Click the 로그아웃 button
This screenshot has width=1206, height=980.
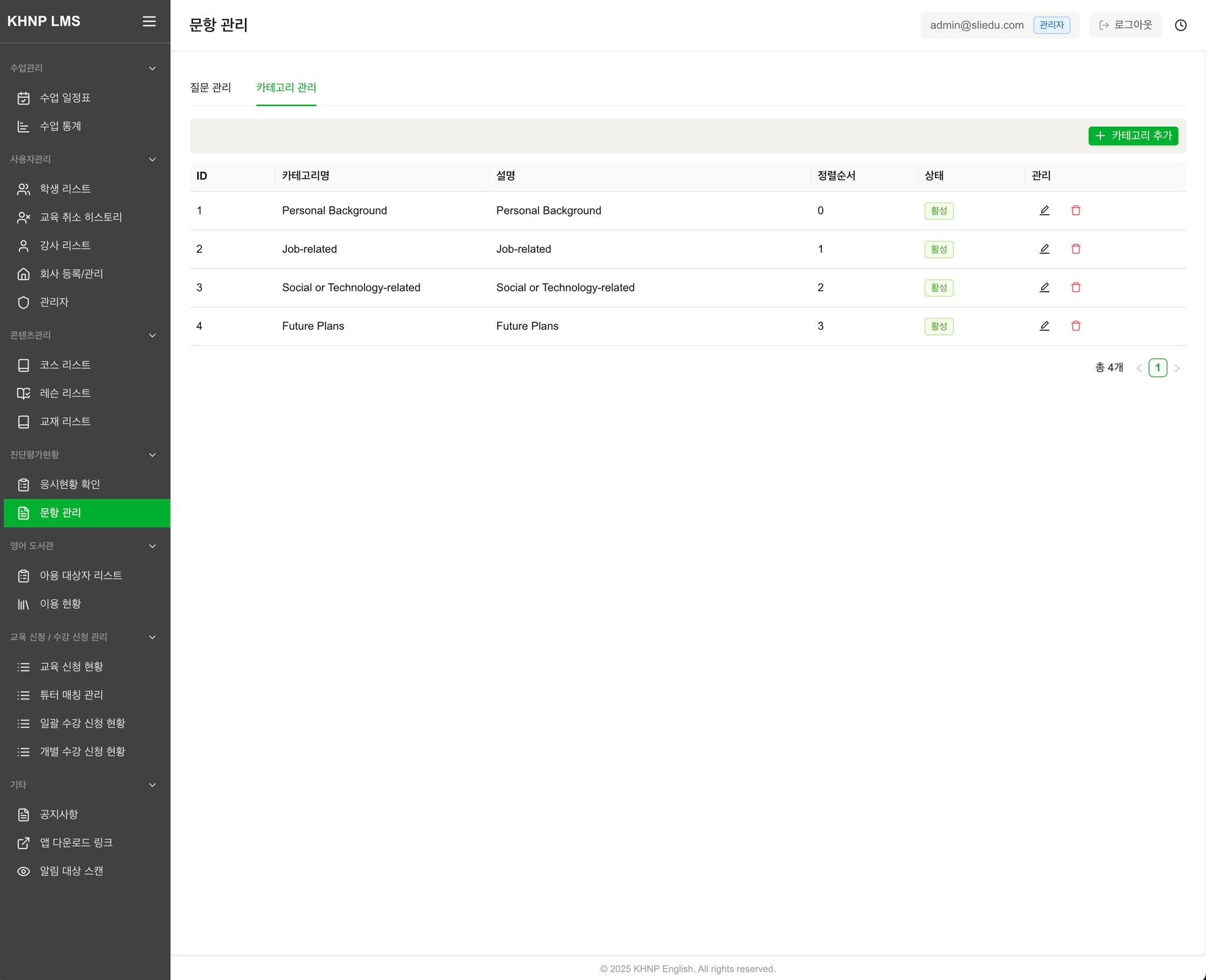1125,25
